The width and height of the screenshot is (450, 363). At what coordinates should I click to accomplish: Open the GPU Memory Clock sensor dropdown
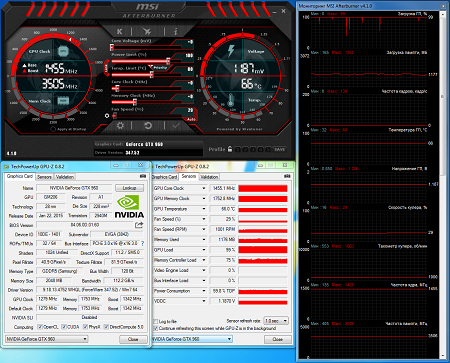point(204,198)
